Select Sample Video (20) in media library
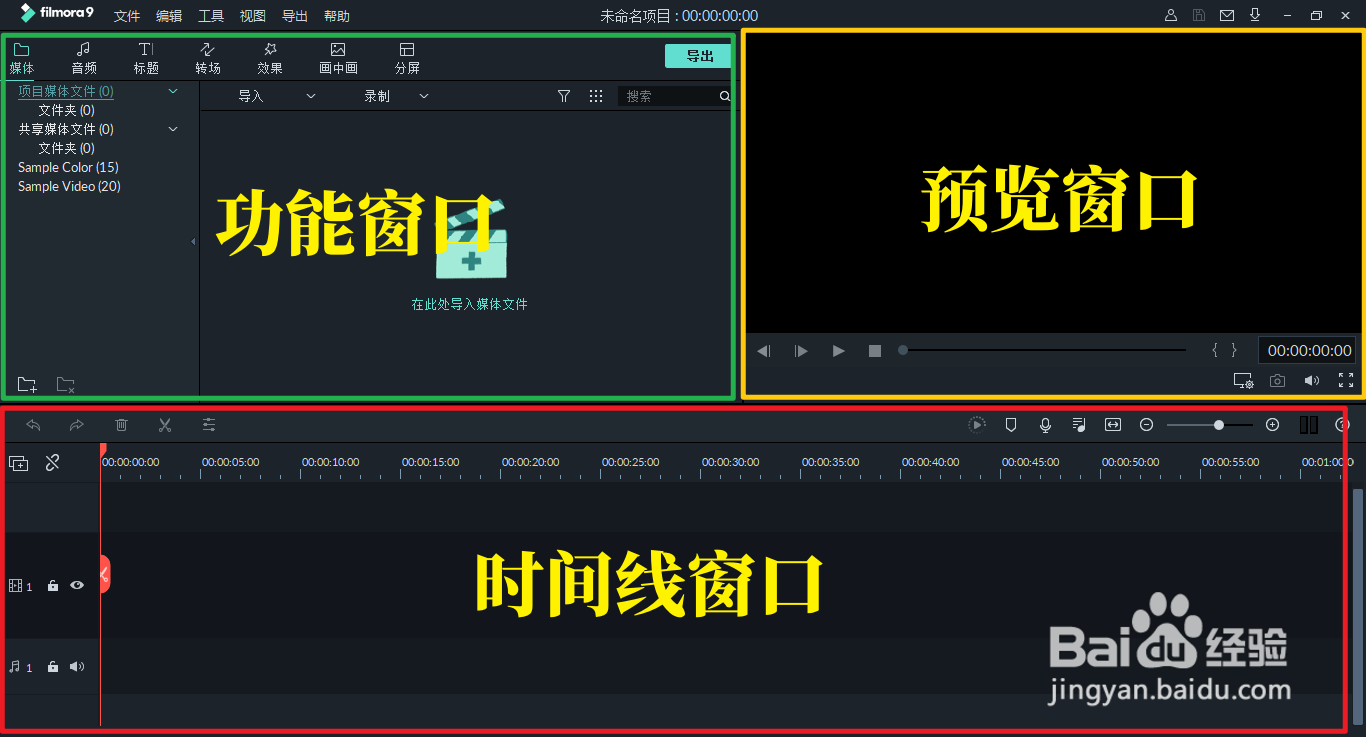Image resolution: width=1366 pixels, height=737 pixels. pyautogui.click(x=69, y=186)
